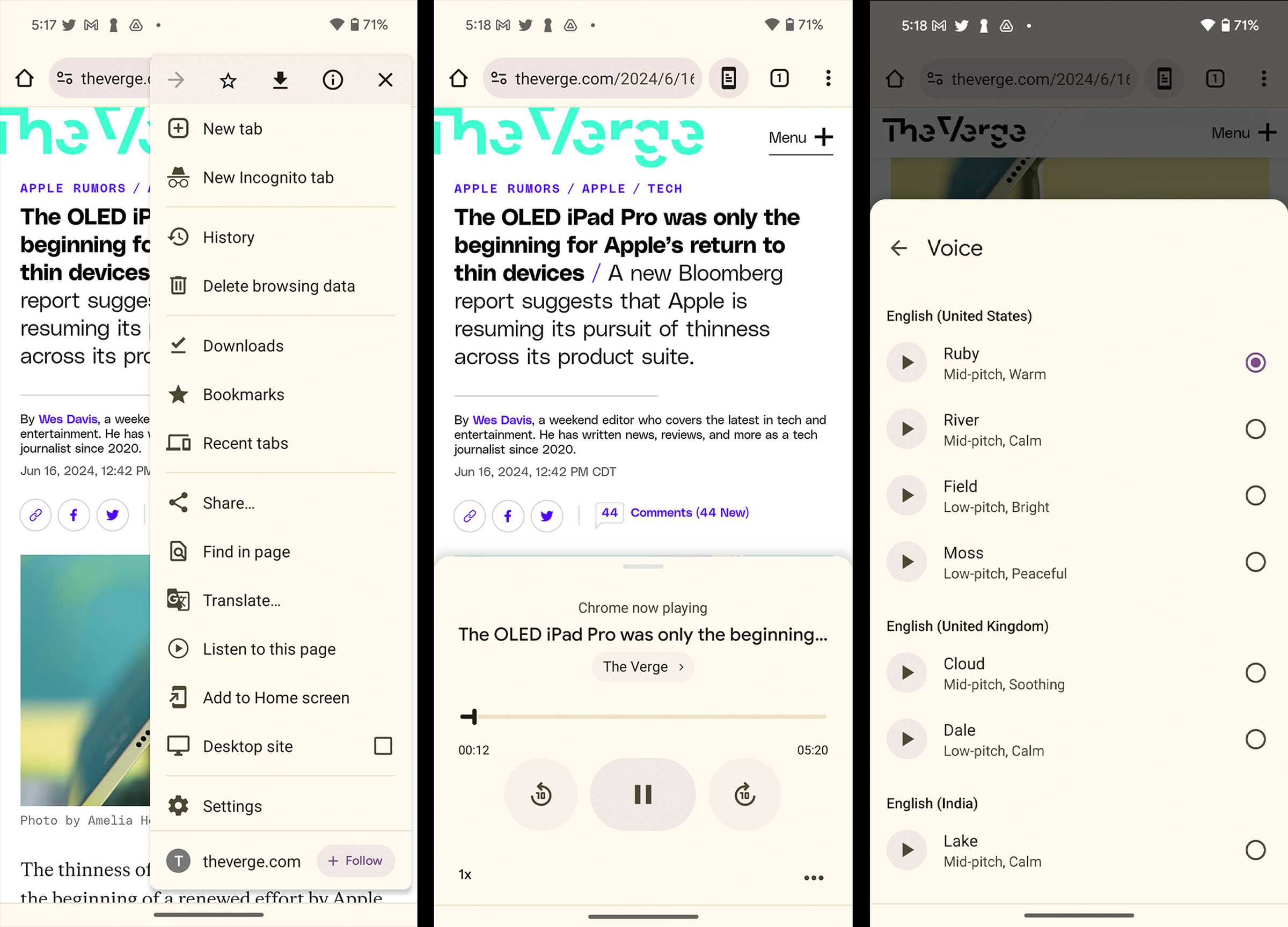Click the Follow button for theverge.com
The width and height of the screenshot is (1288, 927).
click(353, 861)
